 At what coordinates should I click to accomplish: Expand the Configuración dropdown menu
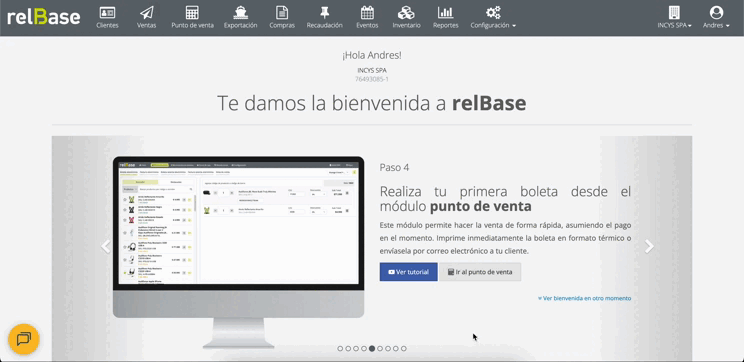click(x=493, y=25)
